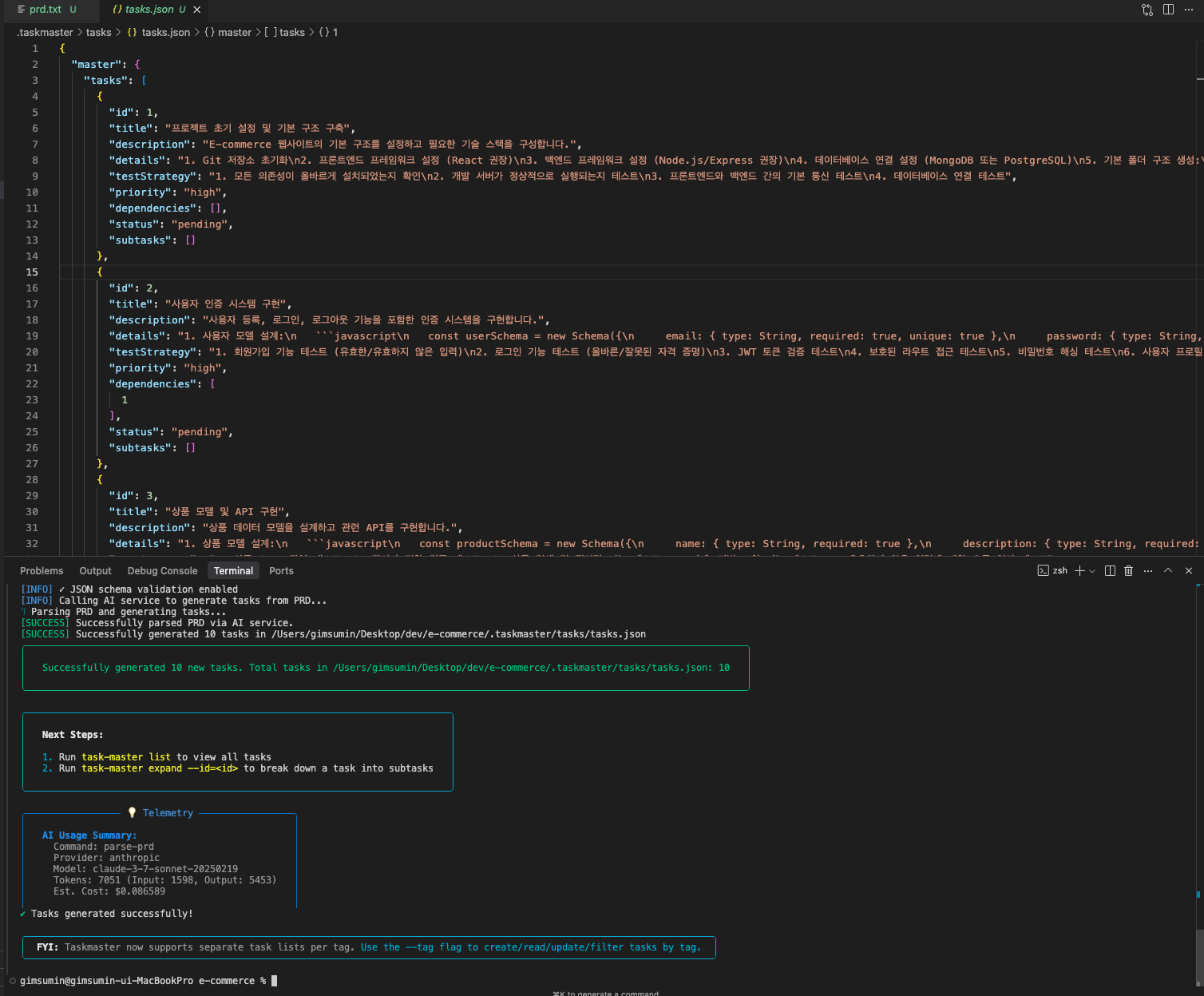Split the terminal pane
Image resolution: width=1204 pixels, height=996 pixels.
1110,570
